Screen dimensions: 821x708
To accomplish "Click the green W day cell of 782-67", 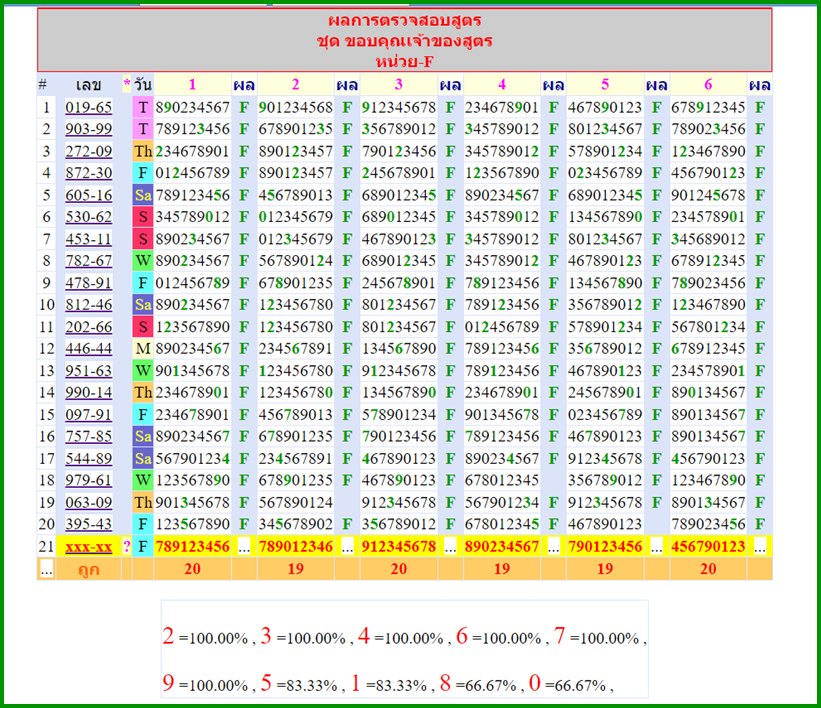I will [142, 261].
